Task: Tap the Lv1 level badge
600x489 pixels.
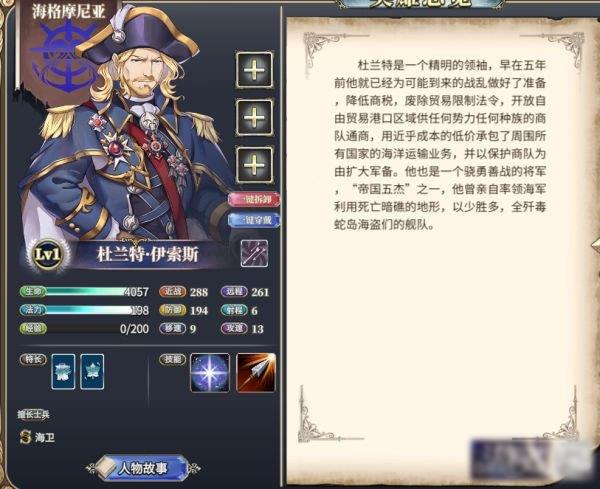Action: coord(48,254)
